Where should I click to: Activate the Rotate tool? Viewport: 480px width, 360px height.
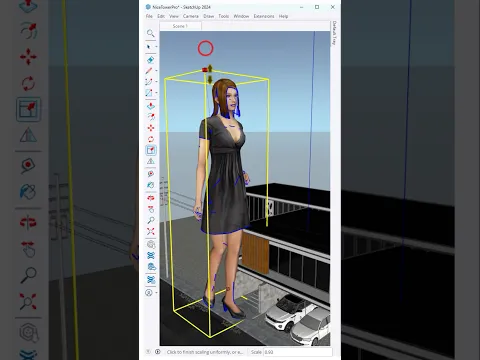(151, 139)
